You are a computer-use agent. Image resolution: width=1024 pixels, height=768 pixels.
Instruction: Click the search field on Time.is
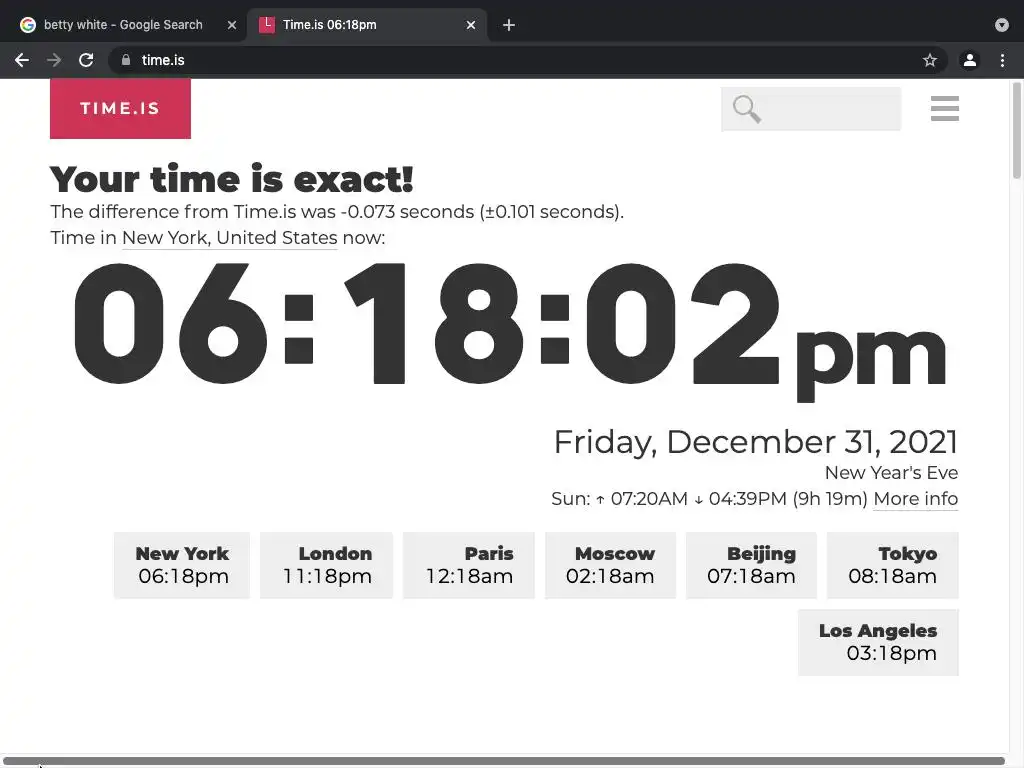coord(810,109)
